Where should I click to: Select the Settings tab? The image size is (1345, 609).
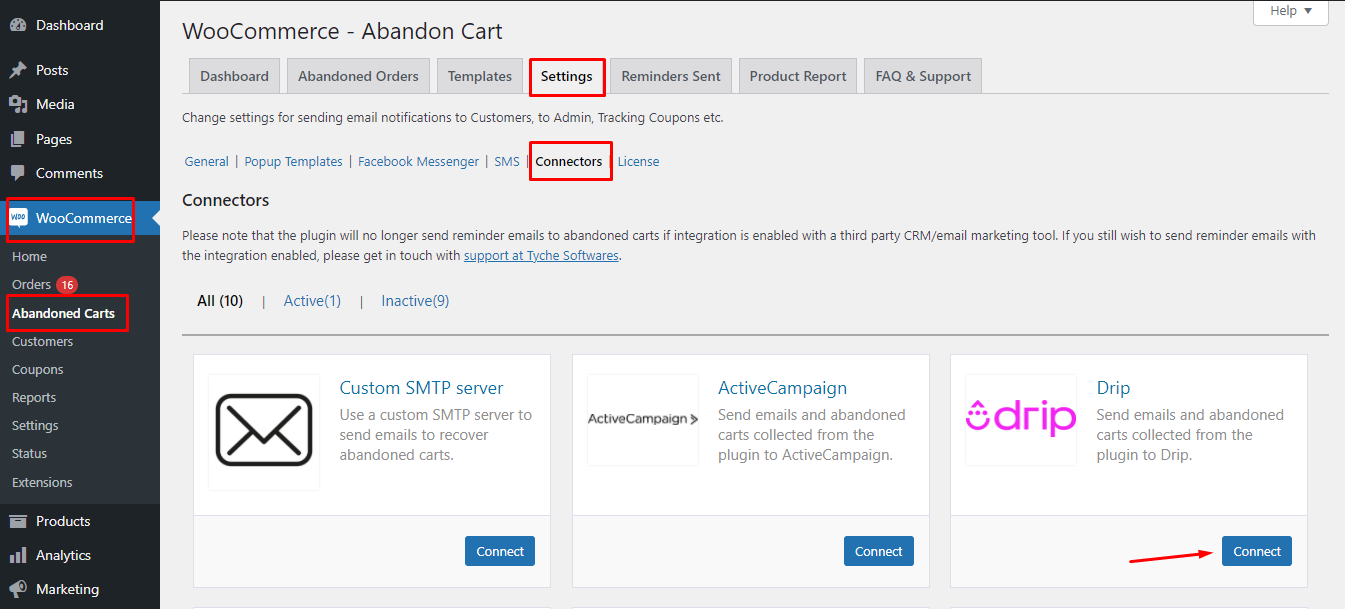(567, 76)
